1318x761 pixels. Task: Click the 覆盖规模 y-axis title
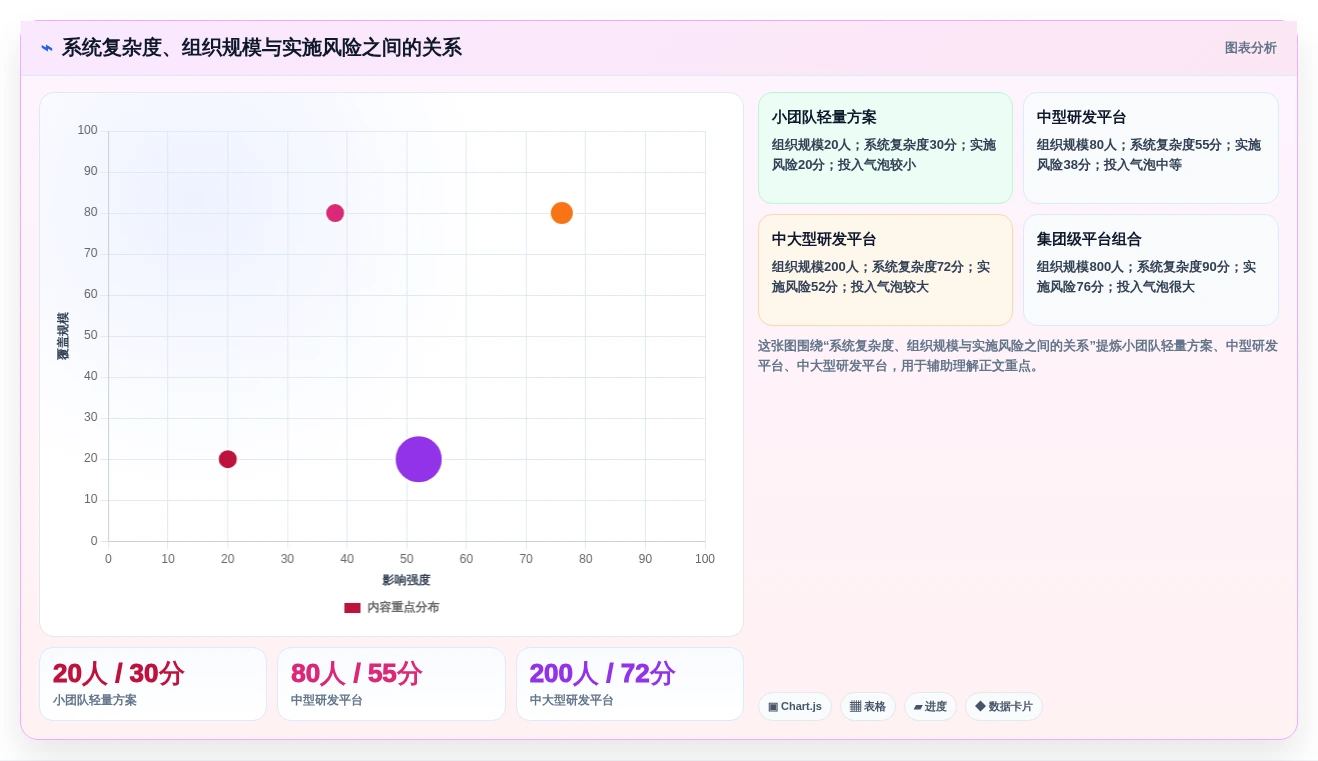pos(63,336)
